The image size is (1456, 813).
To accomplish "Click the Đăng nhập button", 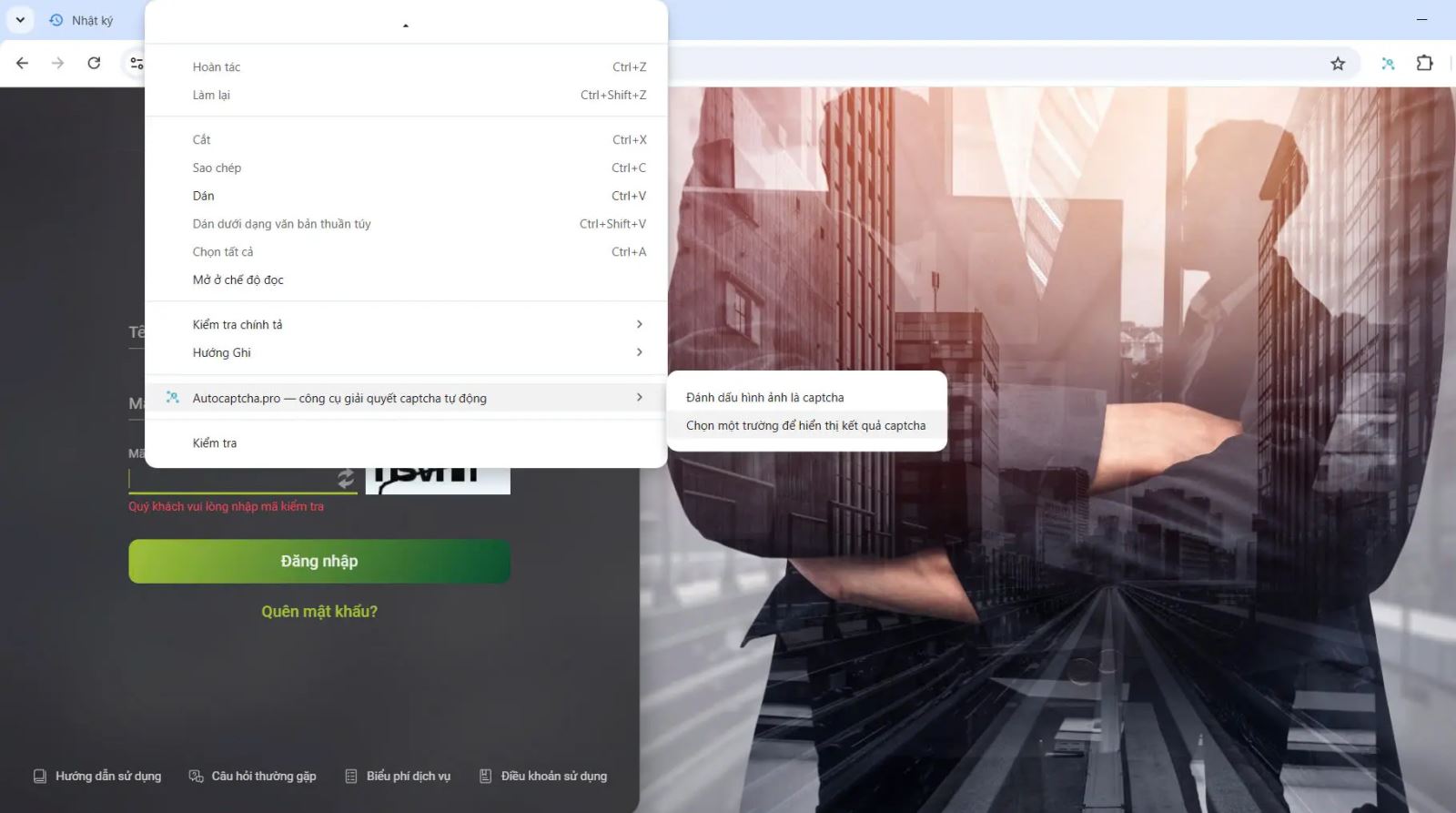I will pos(318,561).
